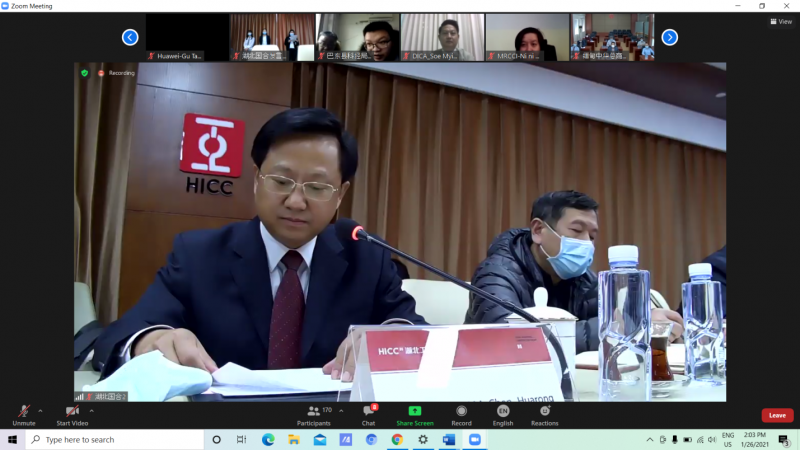Leave the meeting

click(777, 415)
